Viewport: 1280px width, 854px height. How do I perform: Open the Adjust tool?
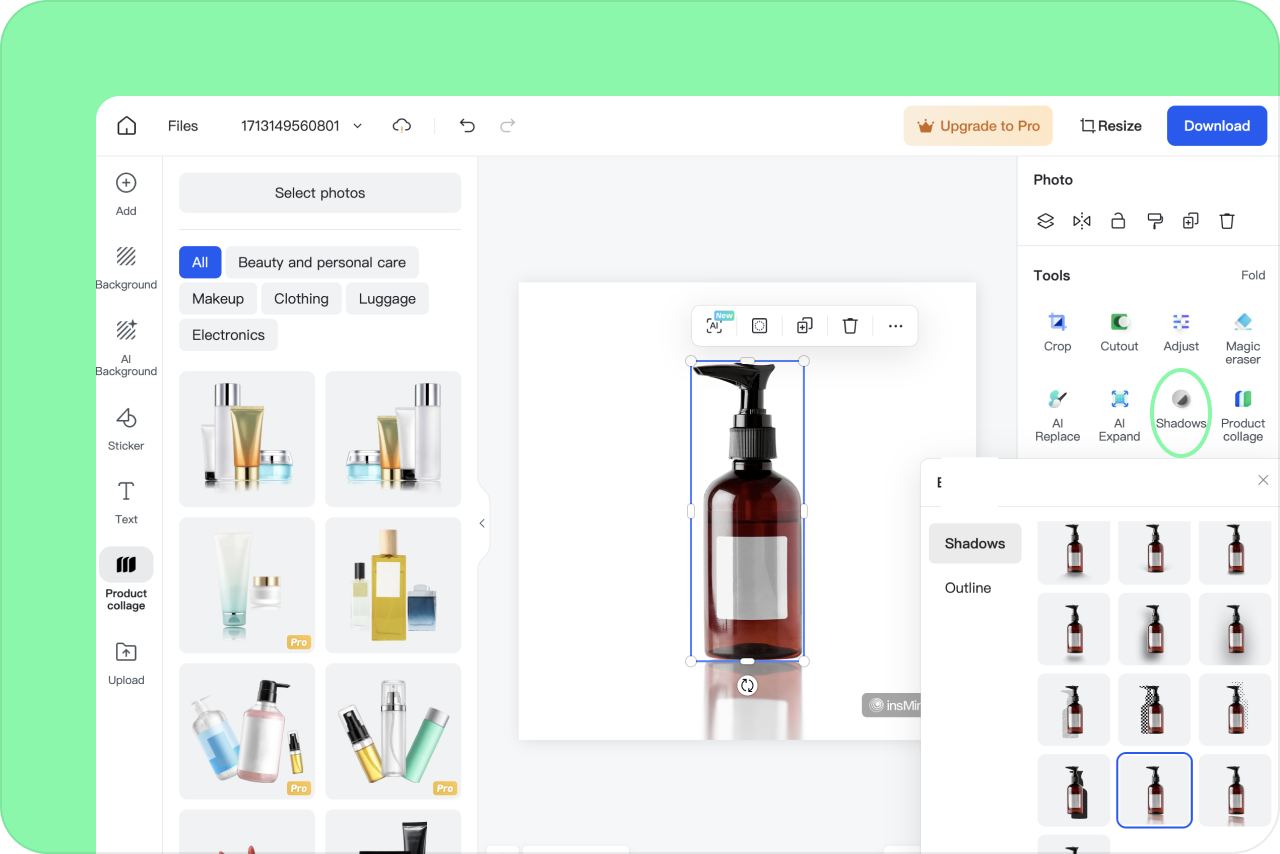(1181, 332)
